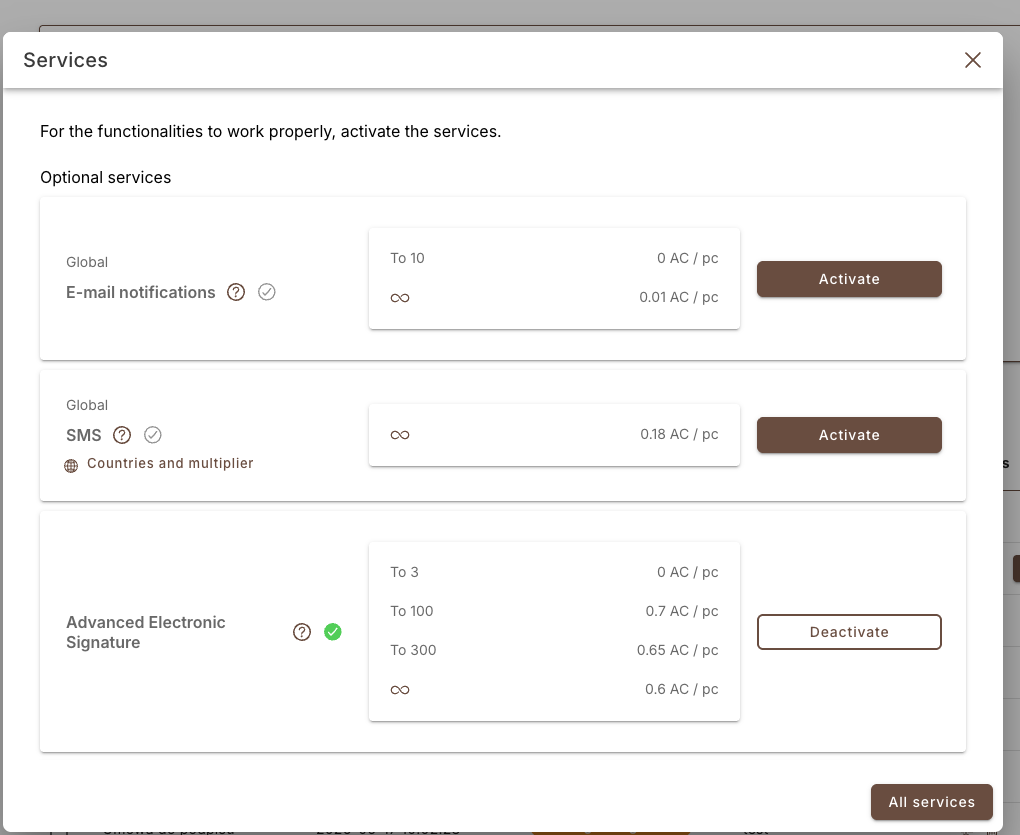The height and width of the screenshot is (835, 1020).
Task: Click the infinity symbol in the SMS pricing
Action: (400, 435)
